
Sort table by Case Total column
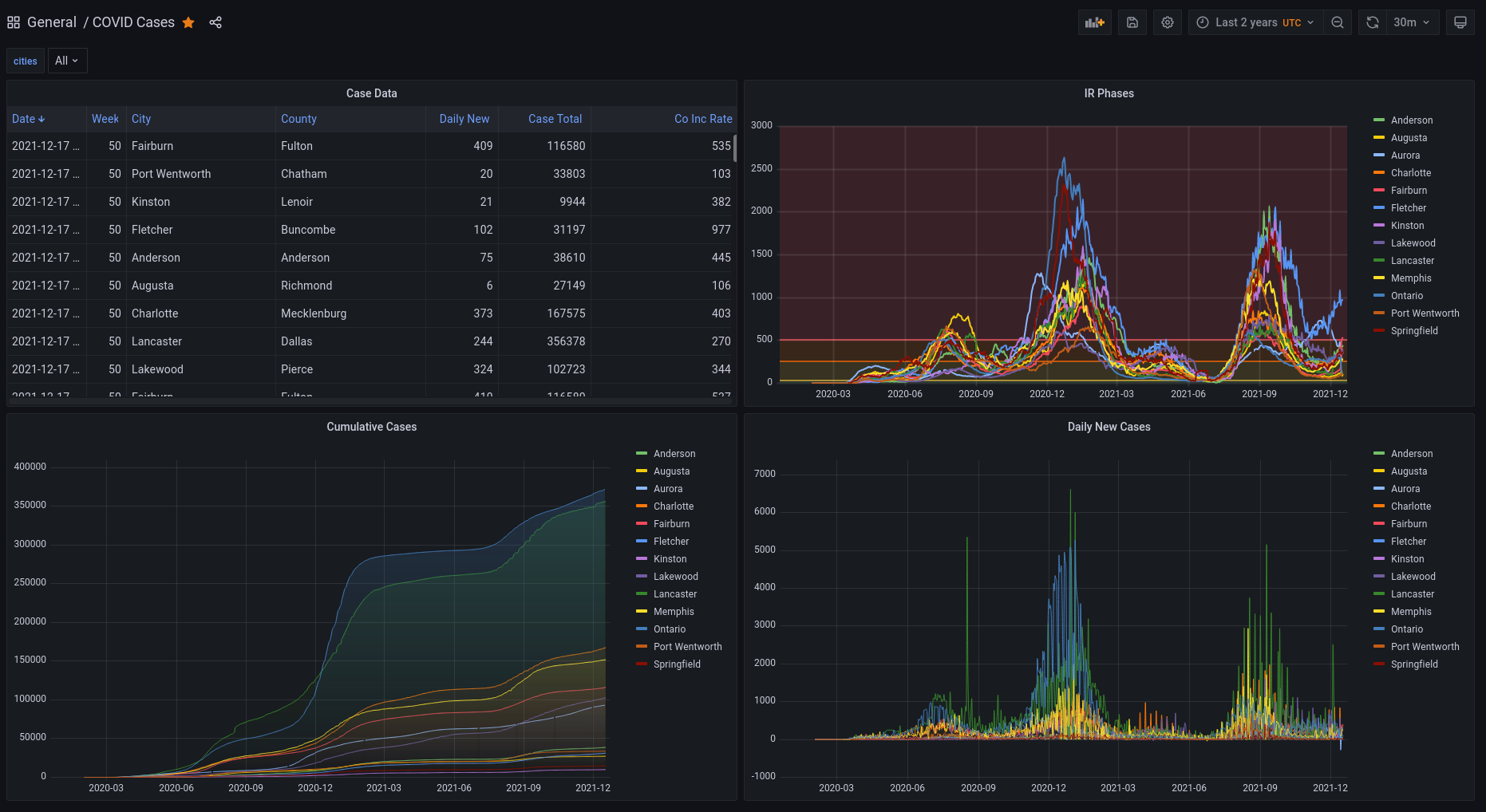(x=555, y=119)
